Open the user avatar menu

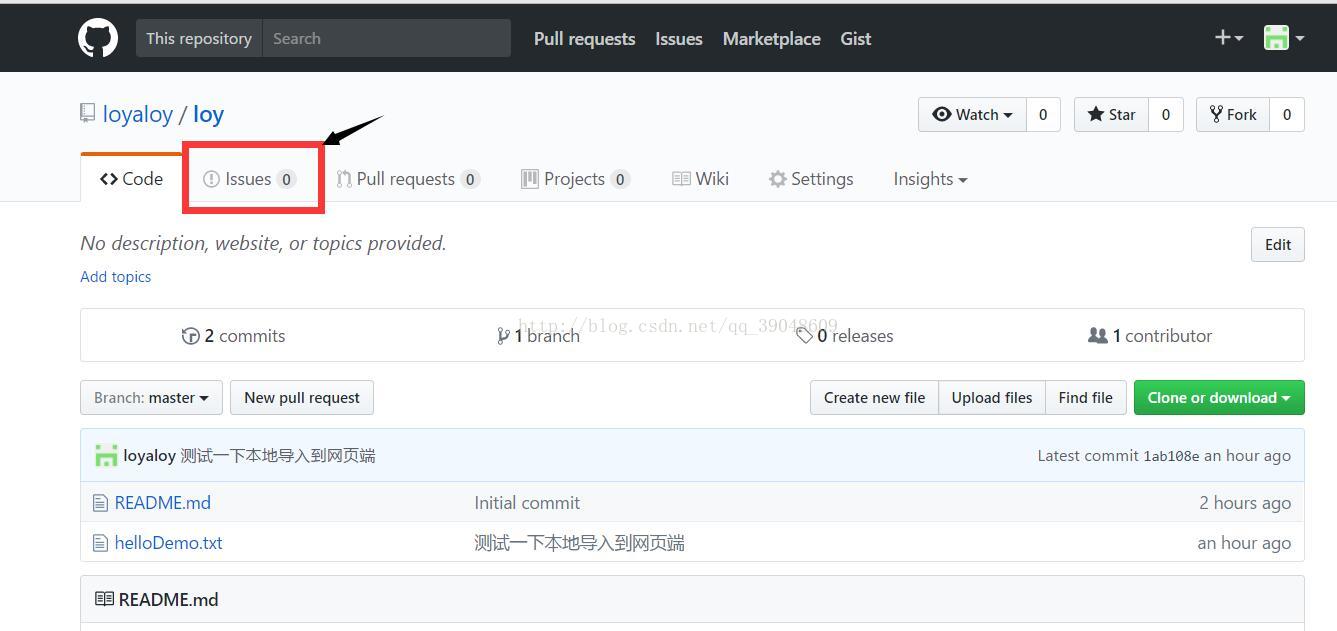[x=1284, y=38]
